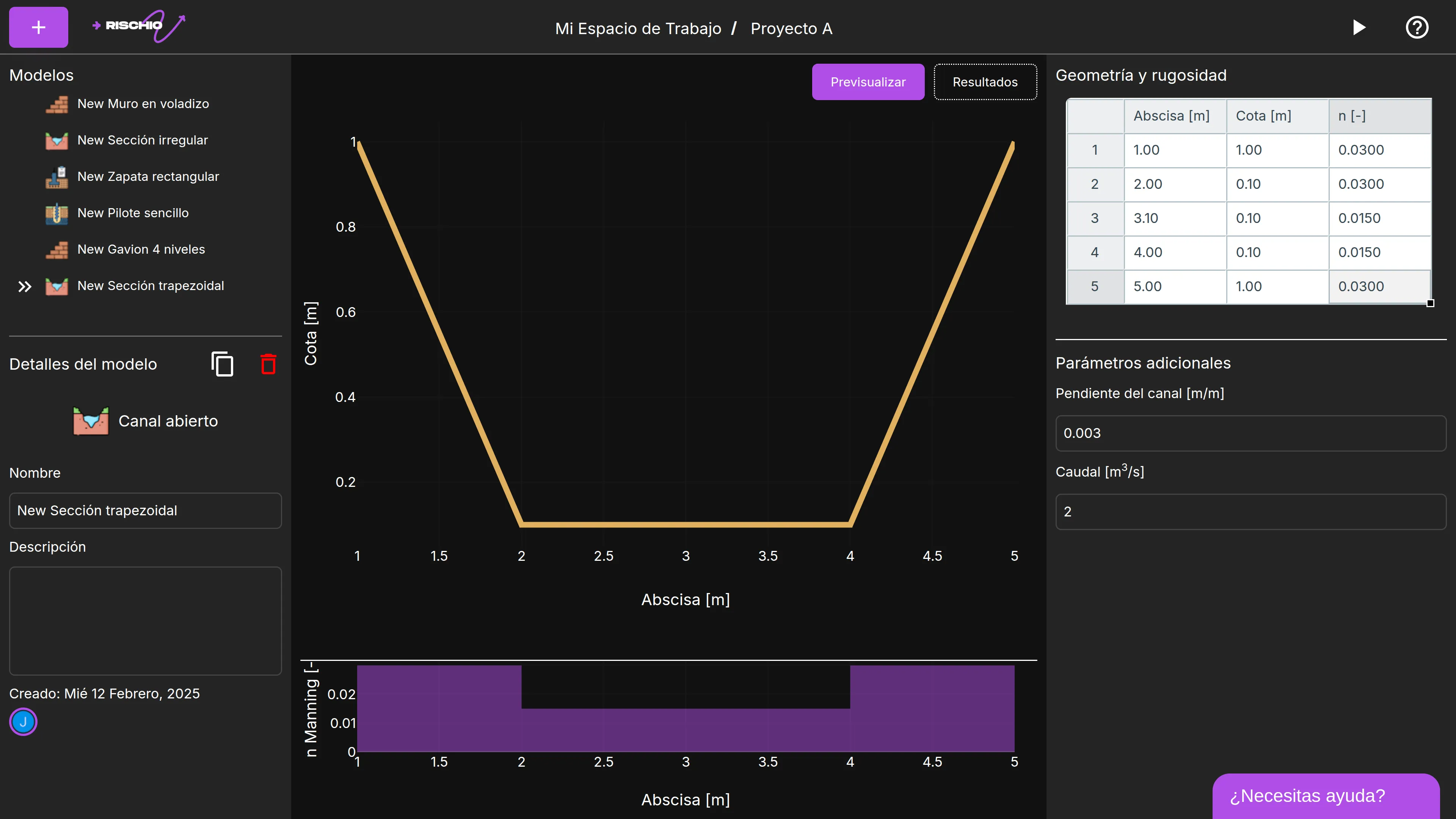Image resolution: width=1456 pixels, height=819 pixels.
Task: Switch to Resultados view
Action: [x=985, y=82]
